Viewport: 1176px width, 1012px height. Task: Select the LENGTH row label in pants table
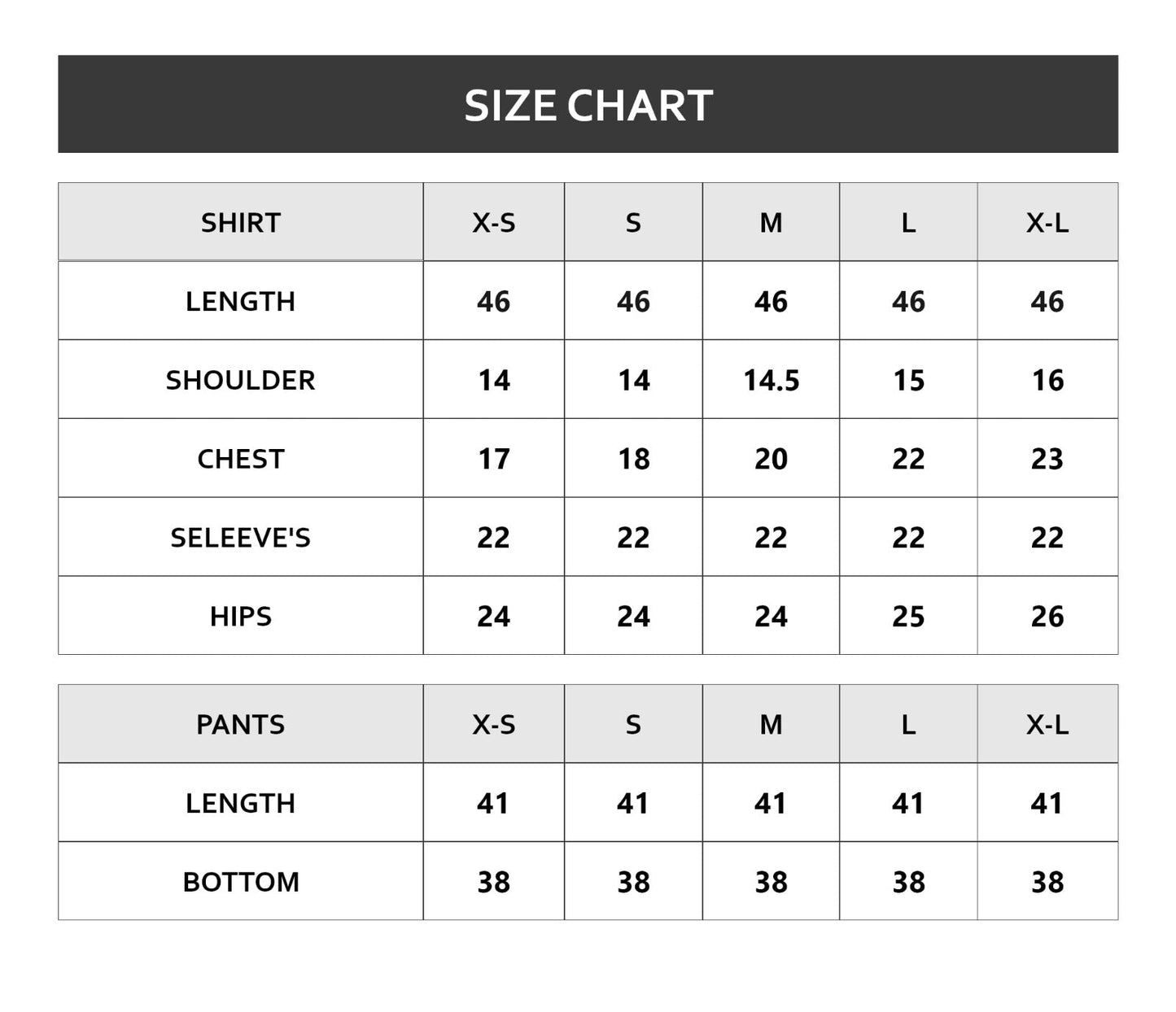(x=241, y=804)
